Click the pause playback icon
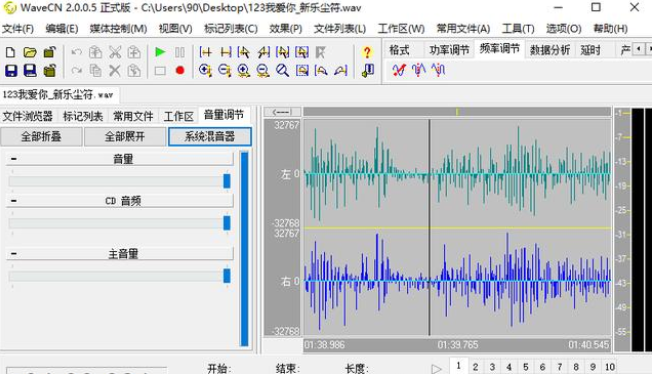 (x=180, y=52)
